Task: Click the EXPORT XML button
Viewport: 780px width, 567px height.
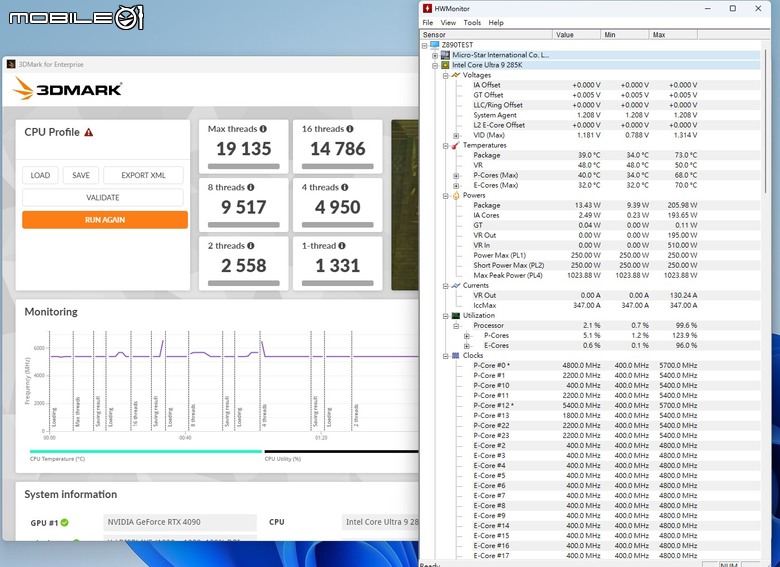Action: [143, 175]
